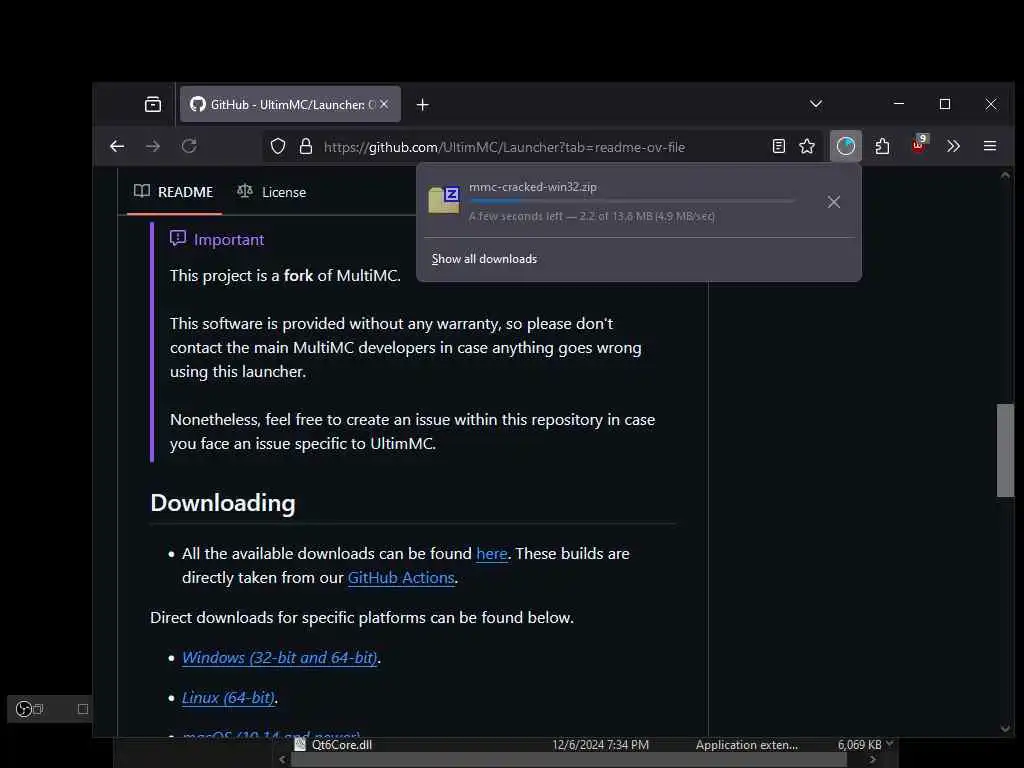Go back to the previous page
This screenshot has height=768, width=1024.
point(117,146)
